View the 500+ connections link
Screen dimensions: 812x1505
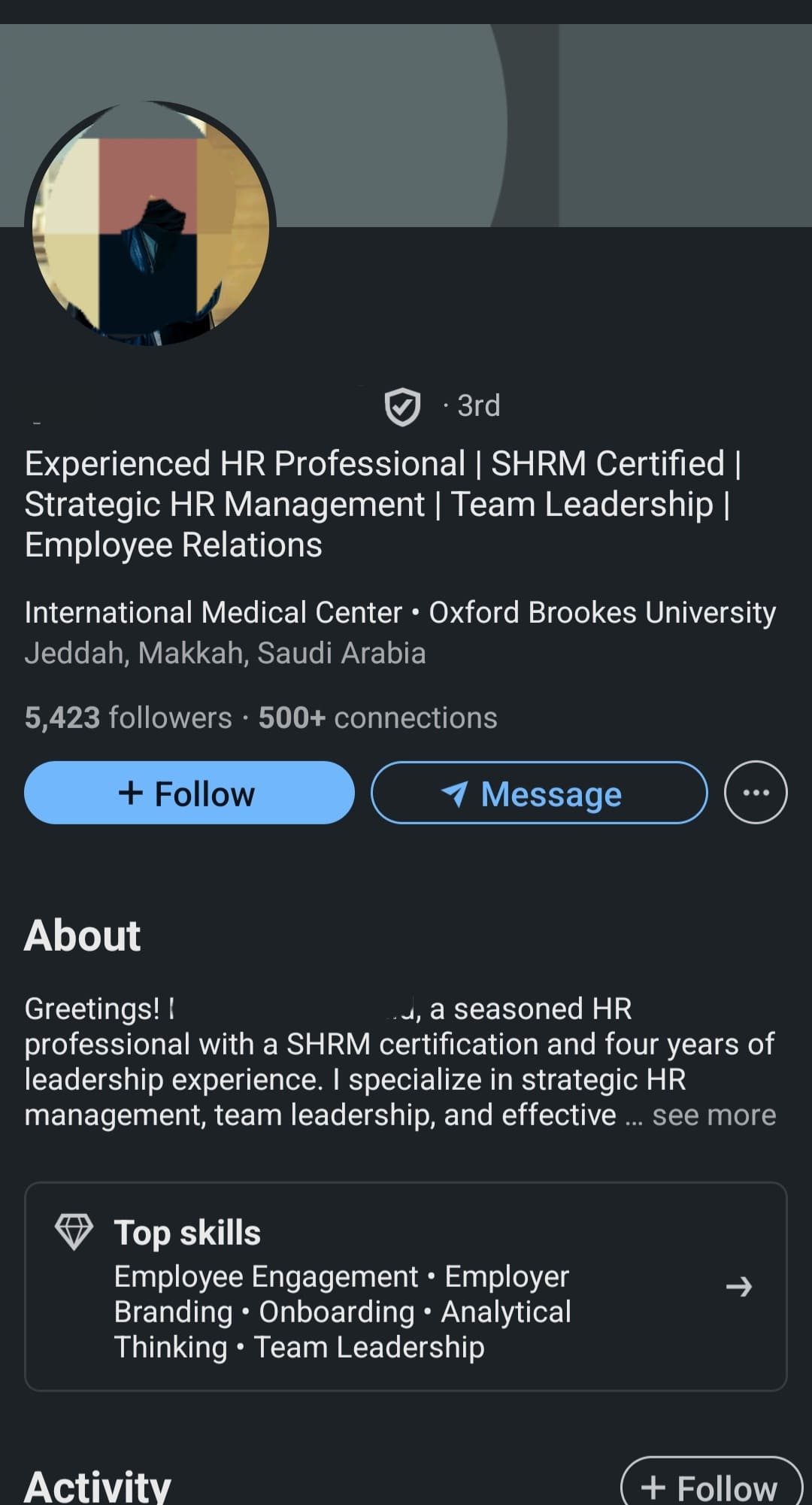click(x=377, y=718)
